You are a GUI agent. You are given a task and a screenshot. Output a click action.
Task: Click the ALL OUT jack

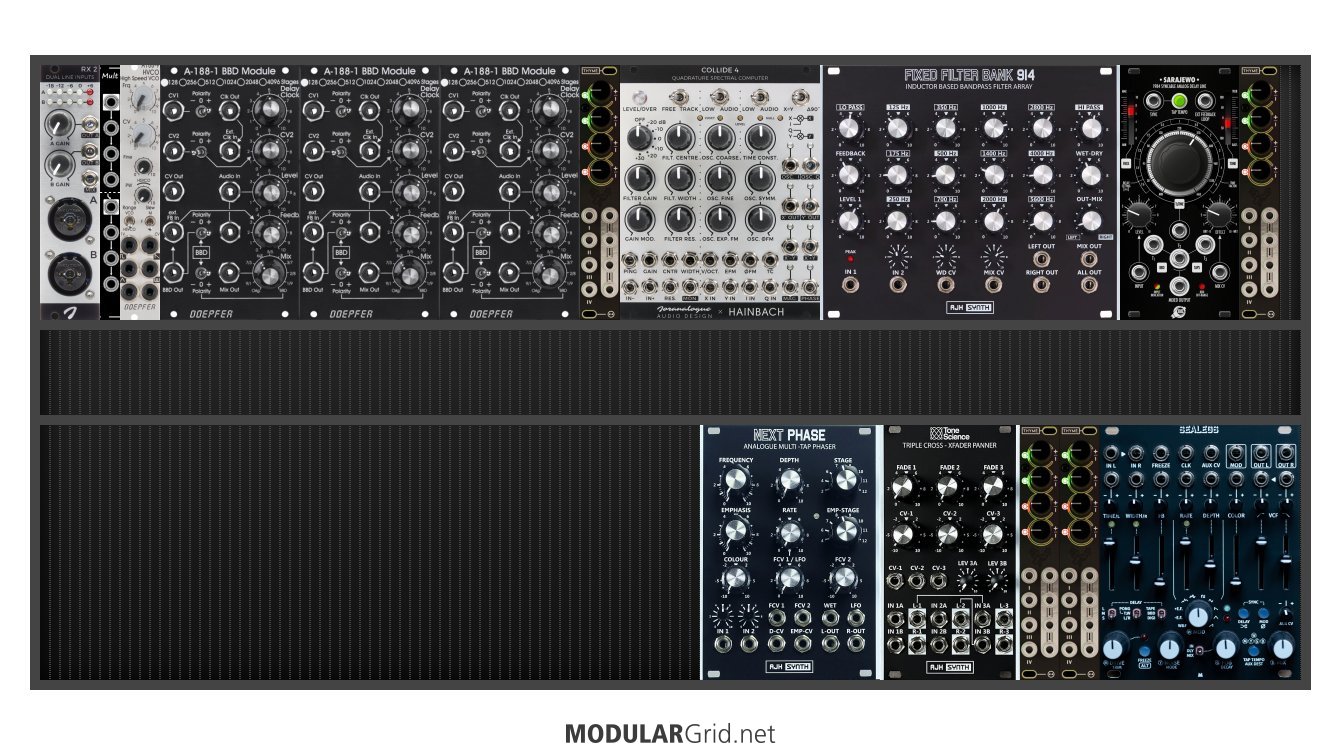point(1090,285)
